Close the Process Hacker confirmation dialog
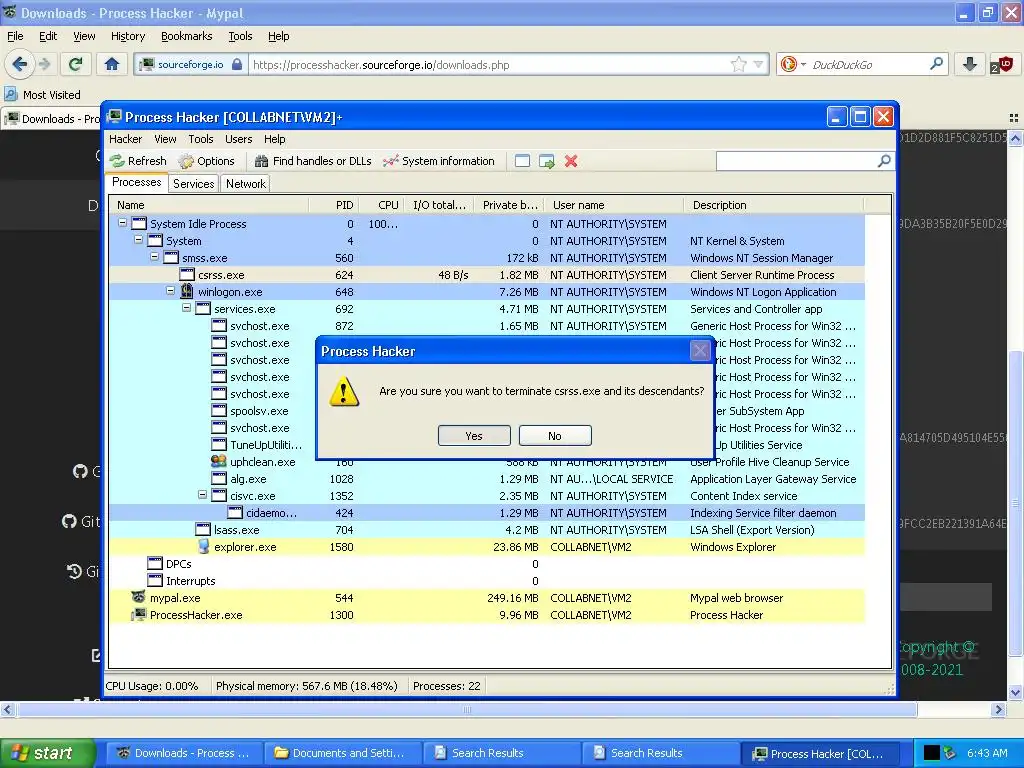1024x768 pixels. pos(700,351)
